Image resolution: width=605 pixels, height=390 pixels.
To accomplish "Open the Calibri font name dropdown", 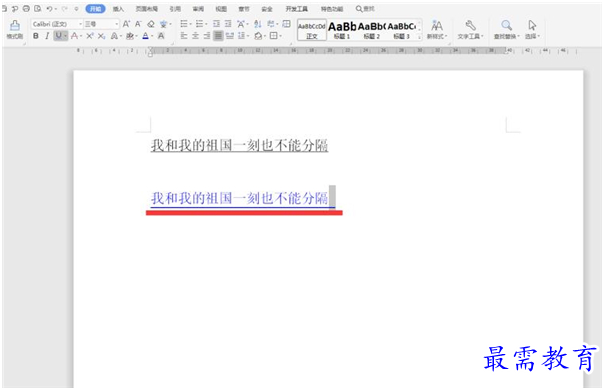I will 80,24.
